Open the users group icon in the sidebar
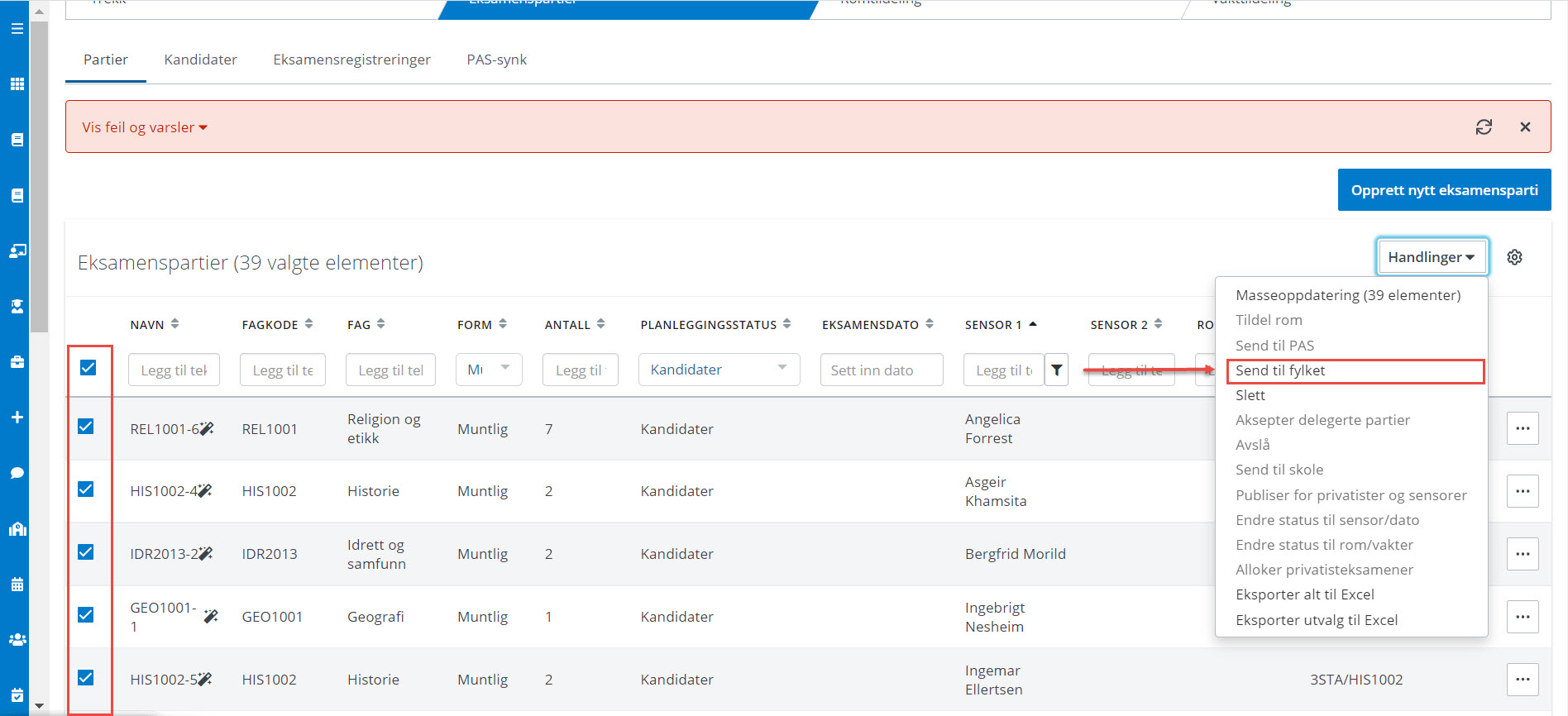This screenshot has width=1568, height=716. pos(17,640)
